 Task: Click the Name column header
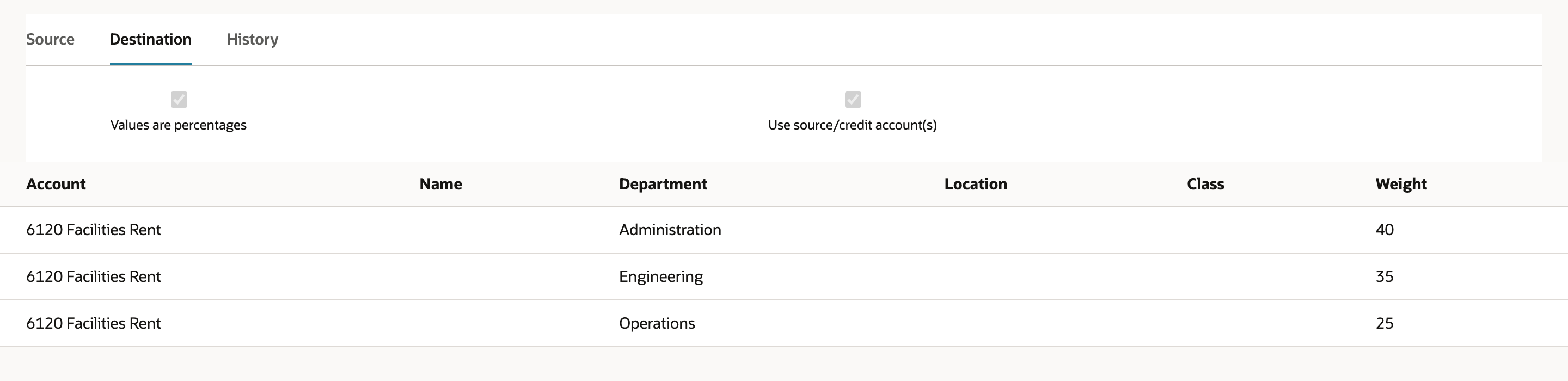coord(440,184)
